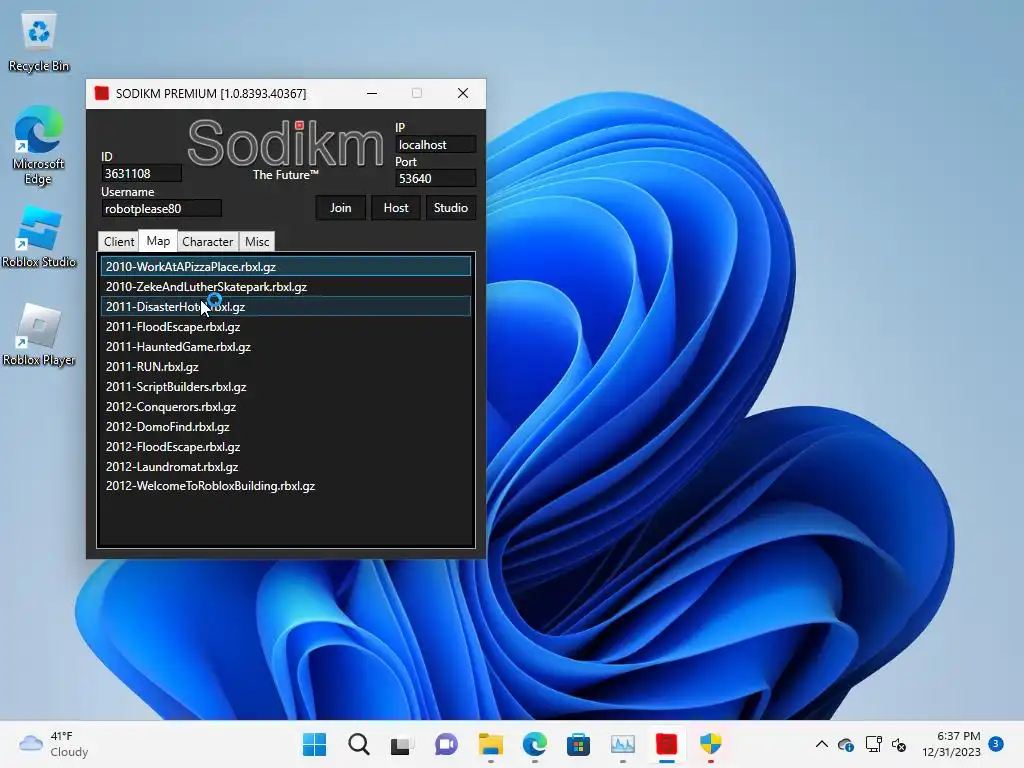This screenshot has height=768, width=1024.
Task: Open the performance monitor taskbar icon
Action: pos(622,744)
